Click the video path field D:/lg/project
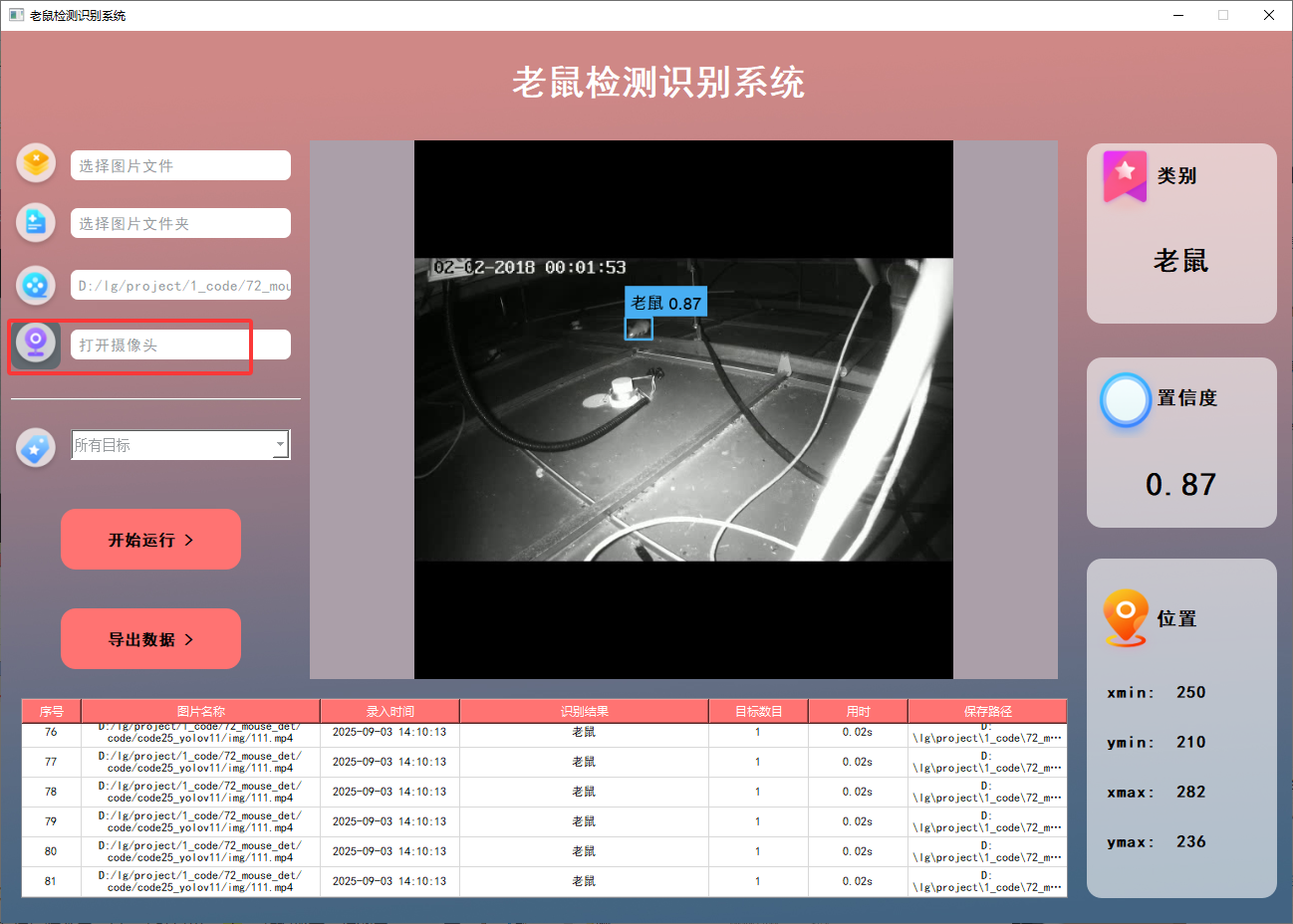This screenshot has height=924, width=1293. click(x=180, y=285)
